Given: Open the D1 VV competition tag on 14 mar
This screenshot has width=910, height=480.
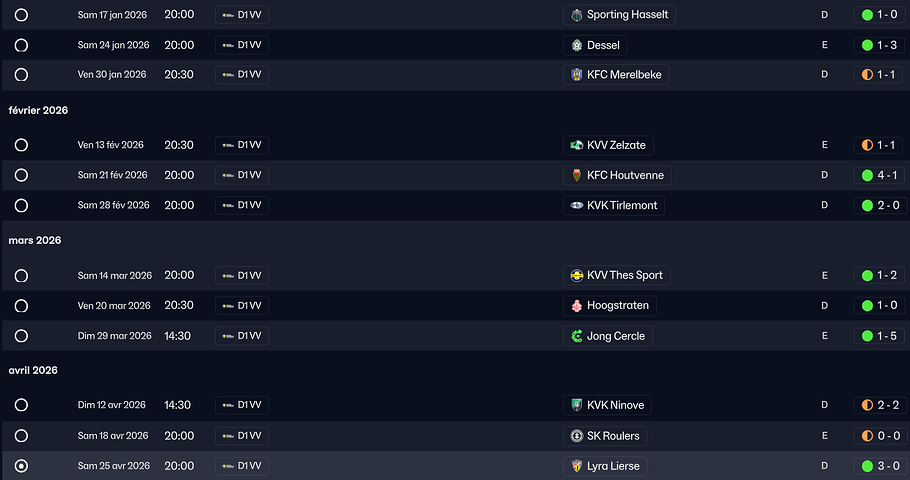Looking at the screenshot, I should pos(242,275).
